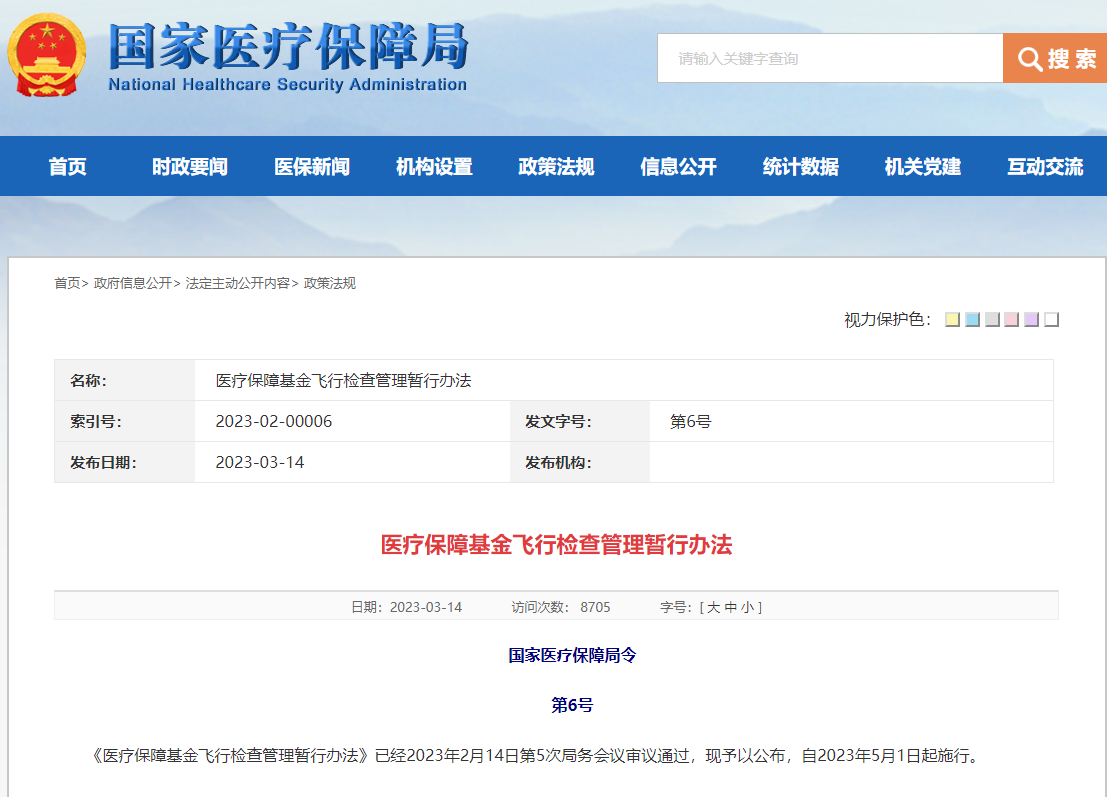Click the 国家医疗保障局令 heading
The height and width of the screenshot is (797, 1107).
click(x=572, y=655)
